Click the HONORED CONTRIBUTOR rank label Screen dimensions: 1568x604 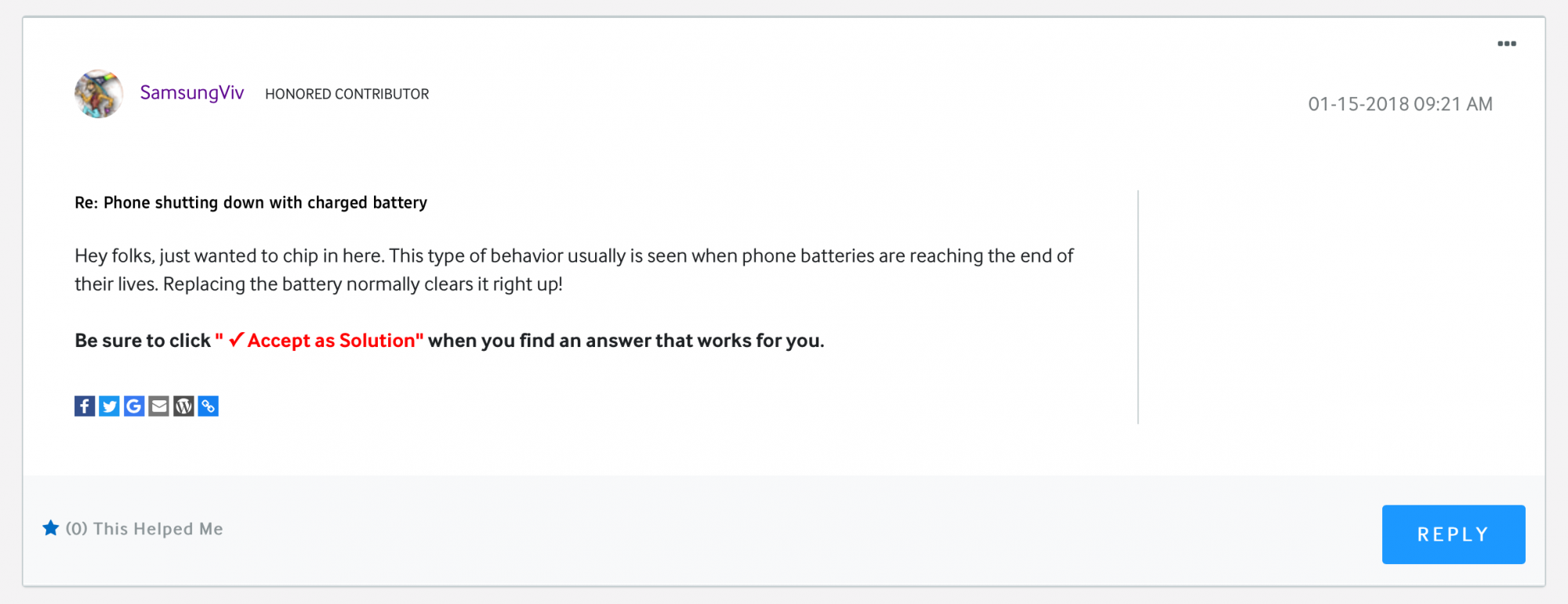click(347, 94)
